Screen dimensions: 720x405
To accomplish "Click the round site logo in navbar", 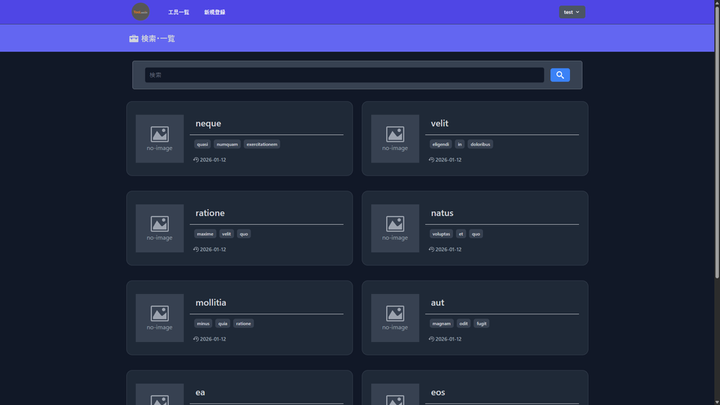I will point(141,12).
